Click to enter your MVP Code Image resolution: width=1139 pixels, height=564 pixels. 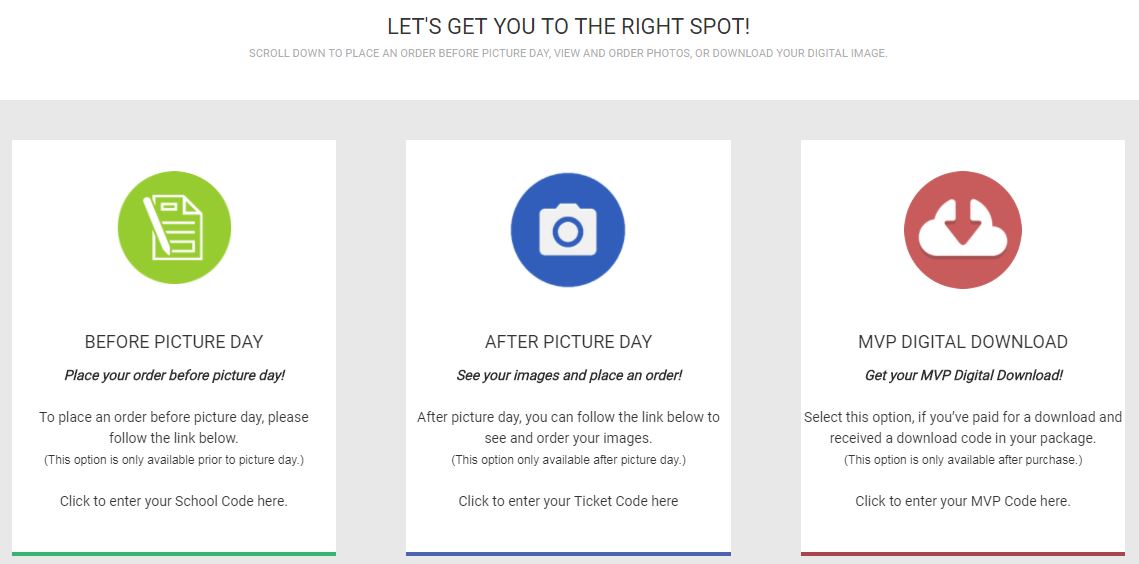tap(962, 501)
